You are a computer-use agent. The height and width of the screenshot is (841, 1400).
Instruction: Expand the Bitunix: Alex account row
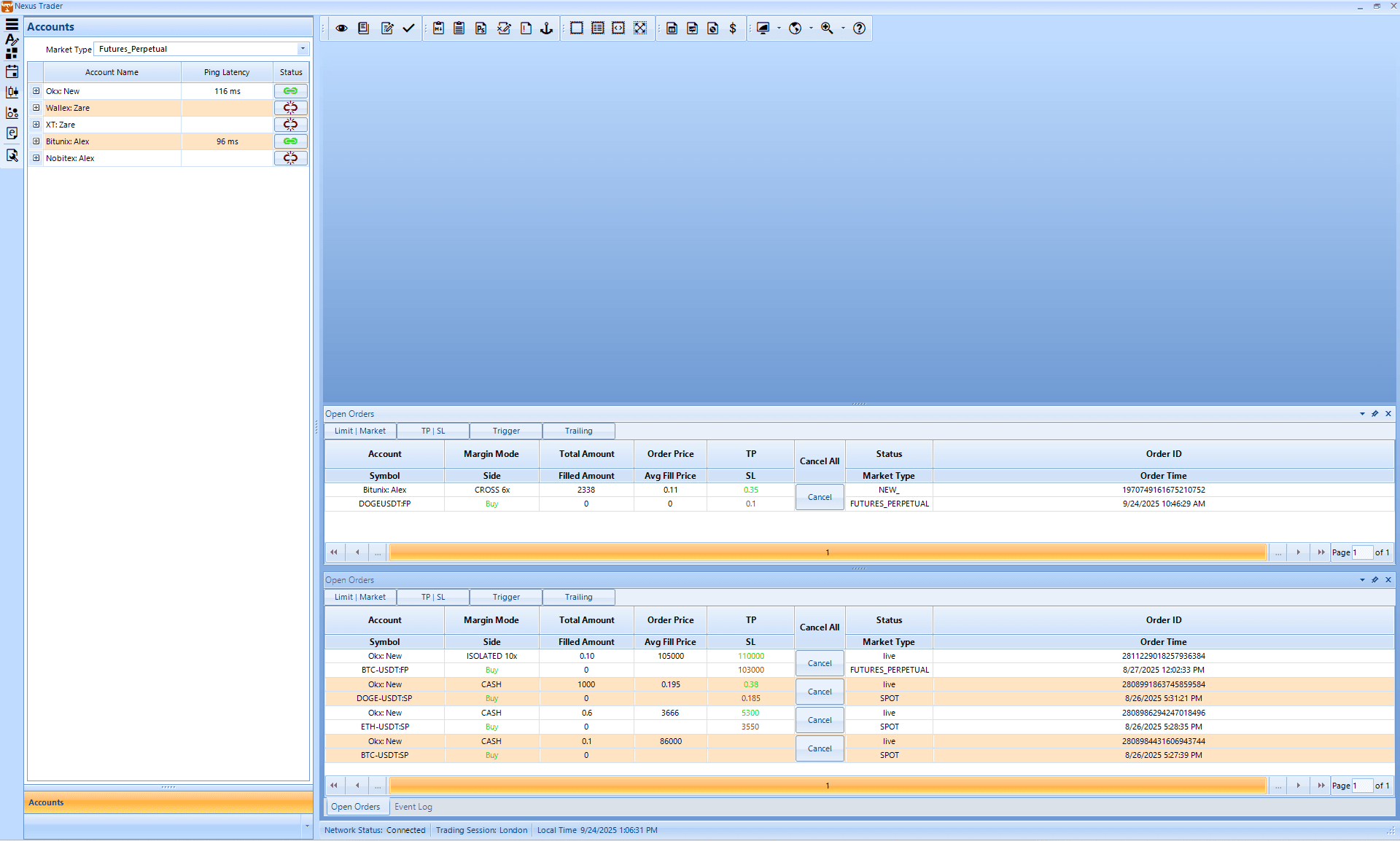36,141
